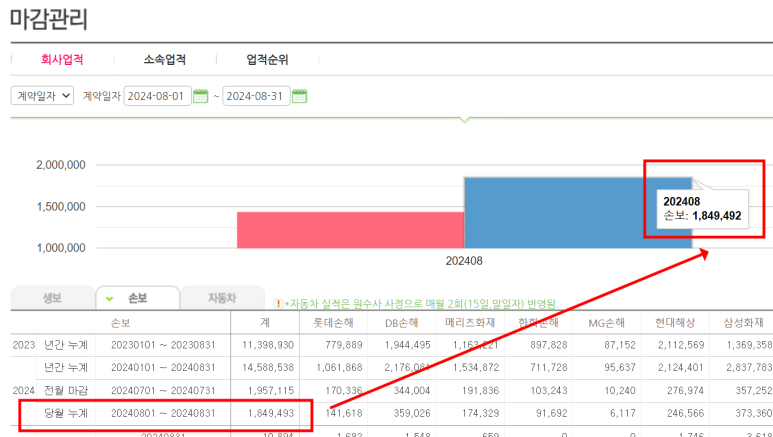Switch to the 소속업적 tab

(165, 60)
